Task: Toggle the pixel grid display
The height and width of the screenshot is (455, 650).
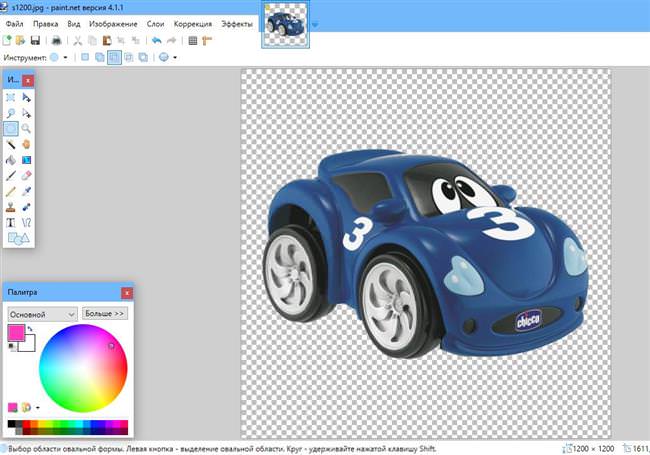Action: [193, 41]
